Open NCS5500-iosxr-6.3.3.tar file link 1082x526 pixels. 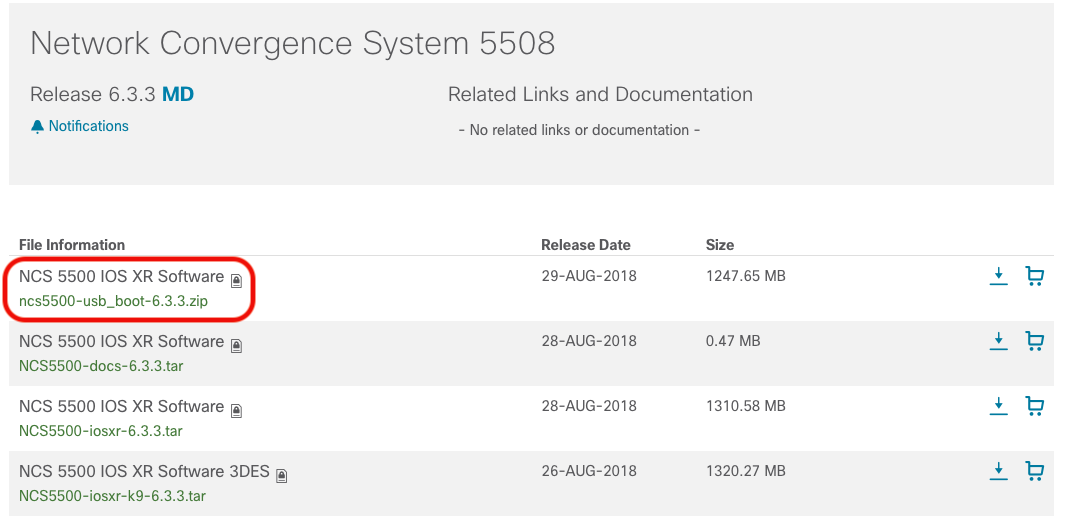101,431
